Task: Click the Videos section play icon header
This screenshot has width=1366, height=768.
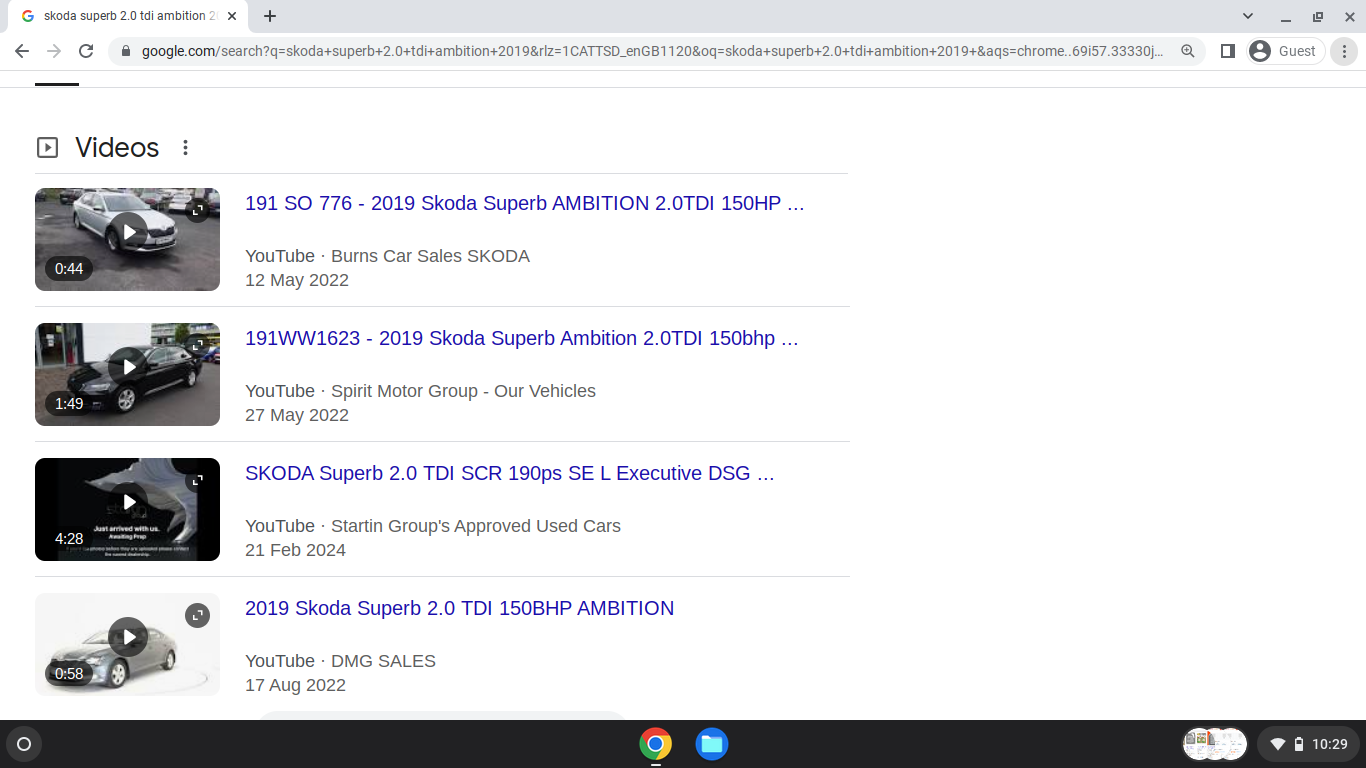Action: point(47,147)
